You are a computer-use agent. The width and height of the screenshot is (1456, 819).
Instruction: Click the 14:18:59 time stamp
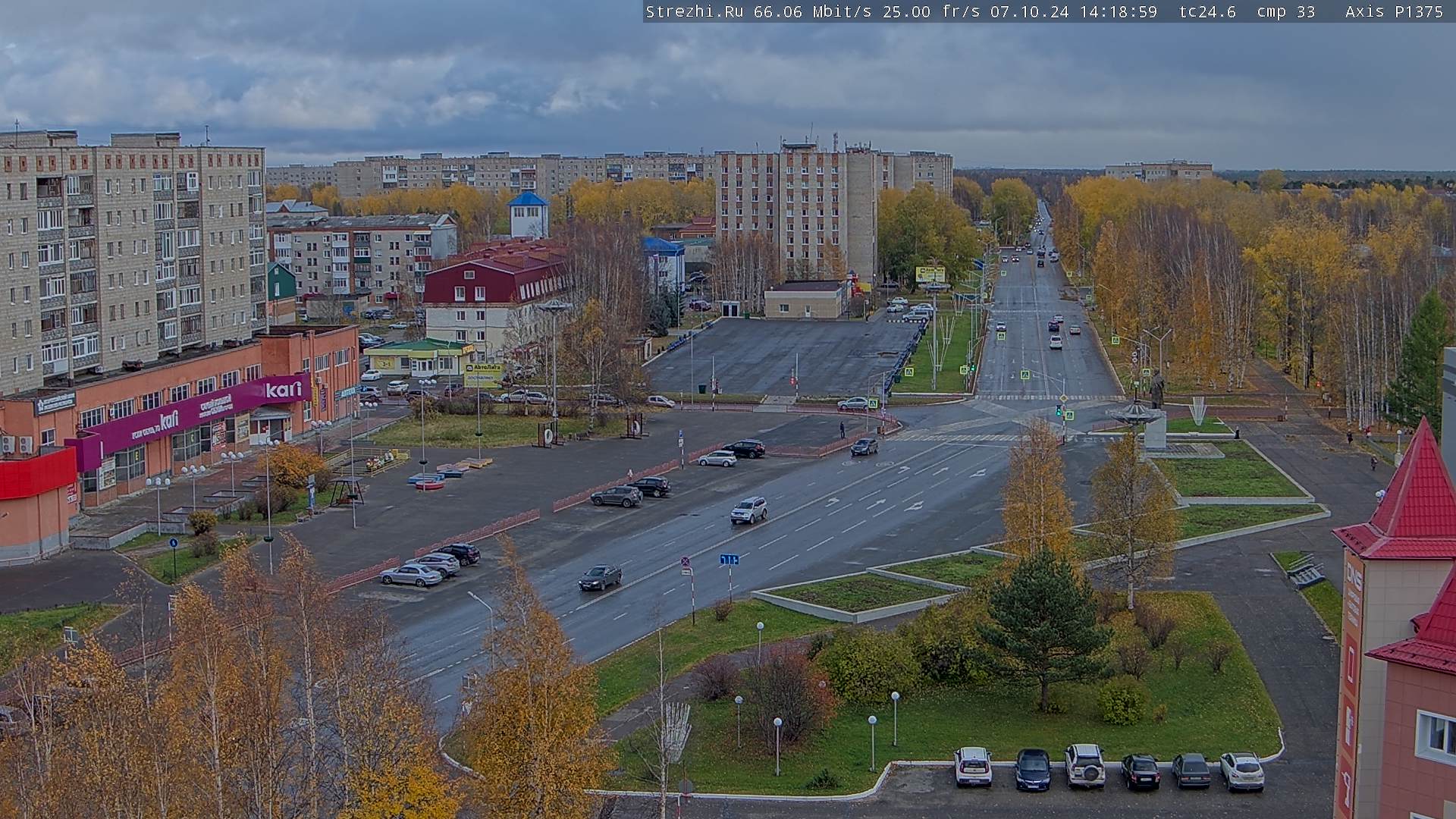point(1119,12)
